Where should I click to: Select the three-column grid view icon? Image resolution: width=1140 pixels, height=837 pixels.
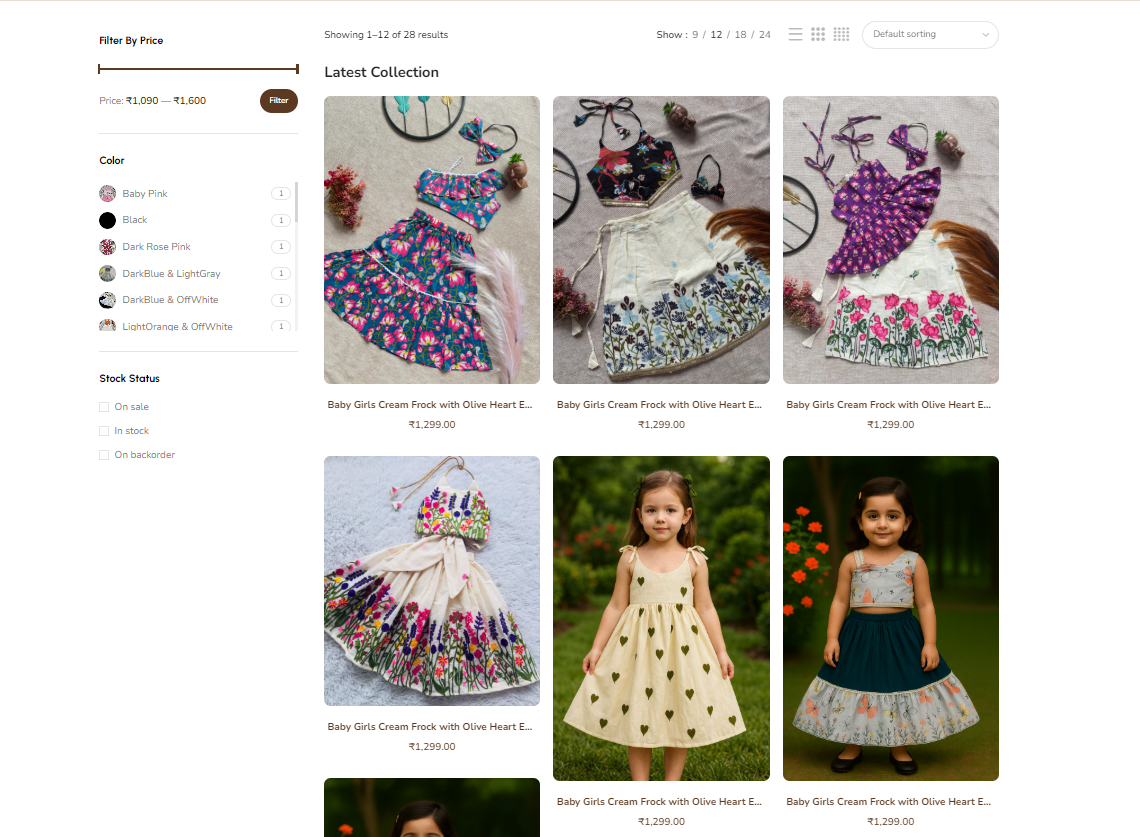point(818,35)
